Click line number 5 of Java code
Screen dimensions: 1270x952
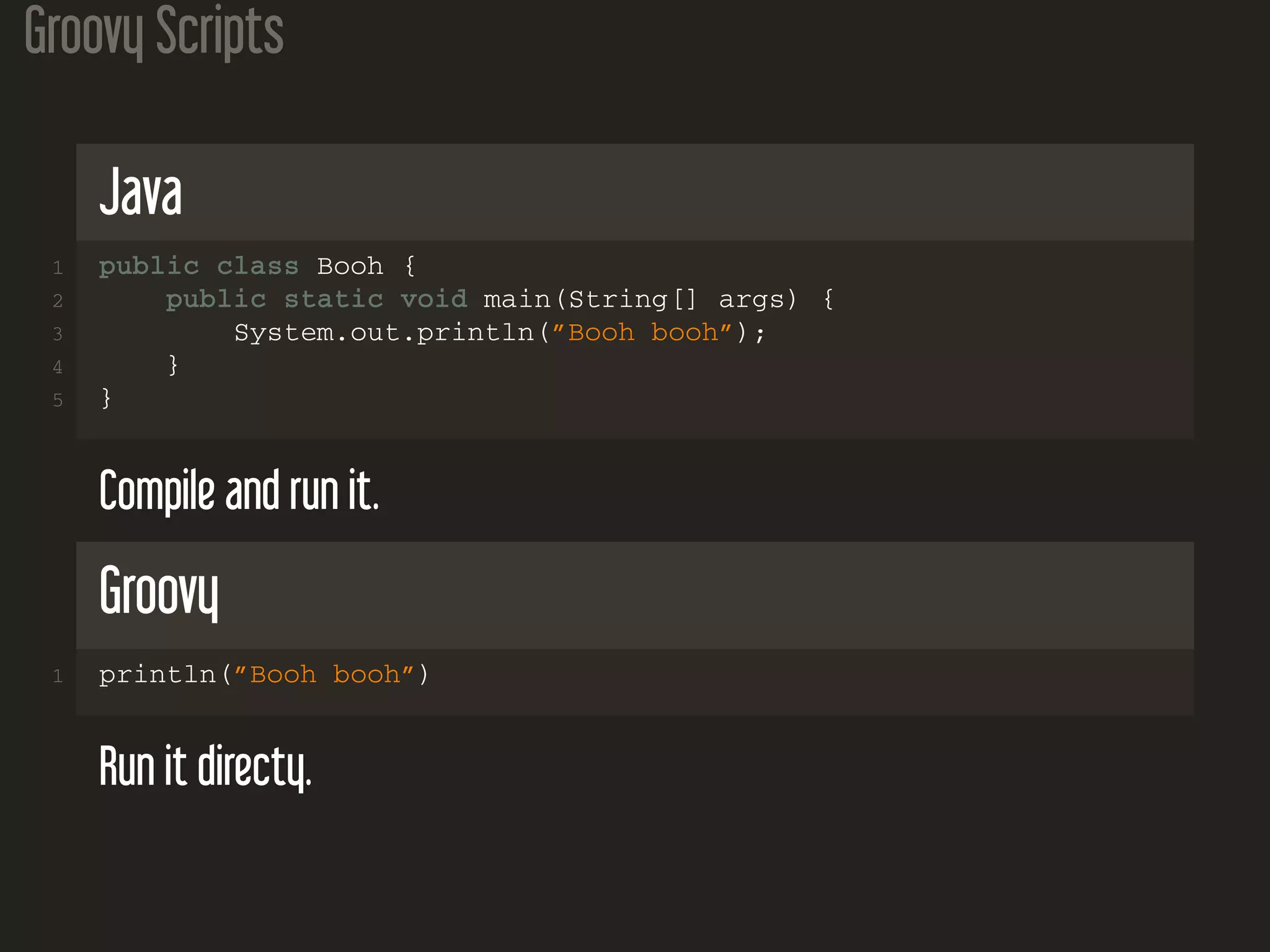[58, 400]
